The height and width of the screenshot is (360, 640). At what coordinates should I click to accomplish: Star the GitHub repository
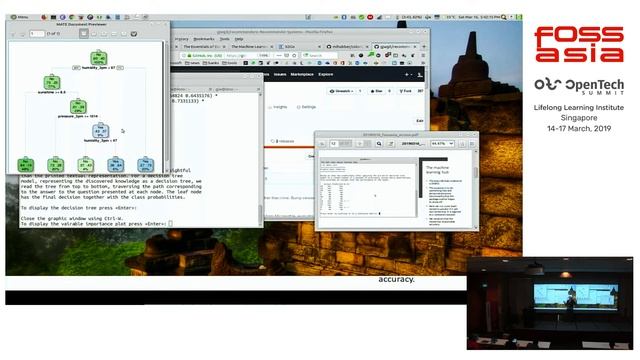click(x=376, y=91)
